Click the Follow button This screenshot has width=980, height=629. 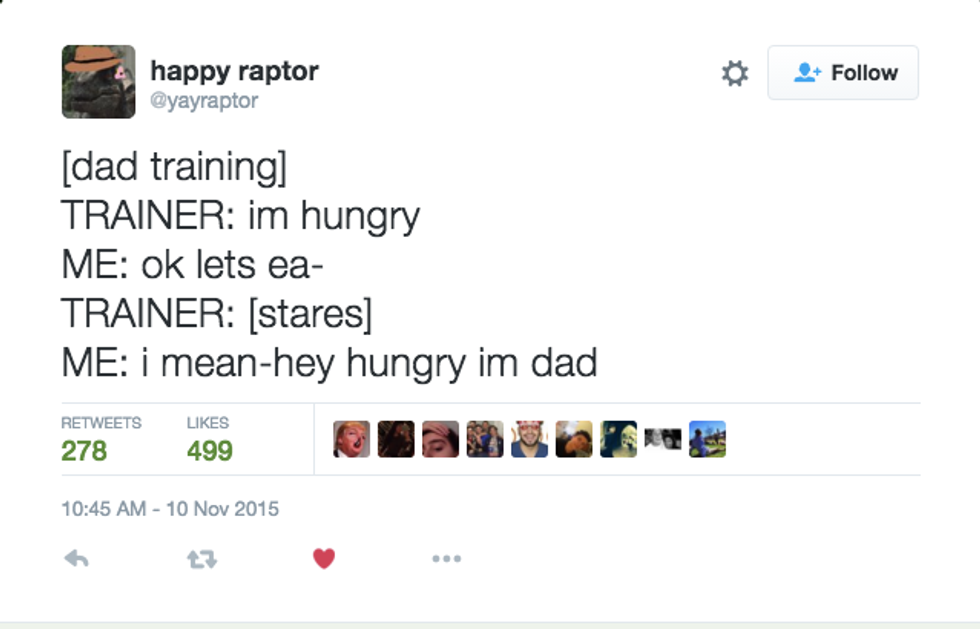pyautogui.click(x=843, y=73)
